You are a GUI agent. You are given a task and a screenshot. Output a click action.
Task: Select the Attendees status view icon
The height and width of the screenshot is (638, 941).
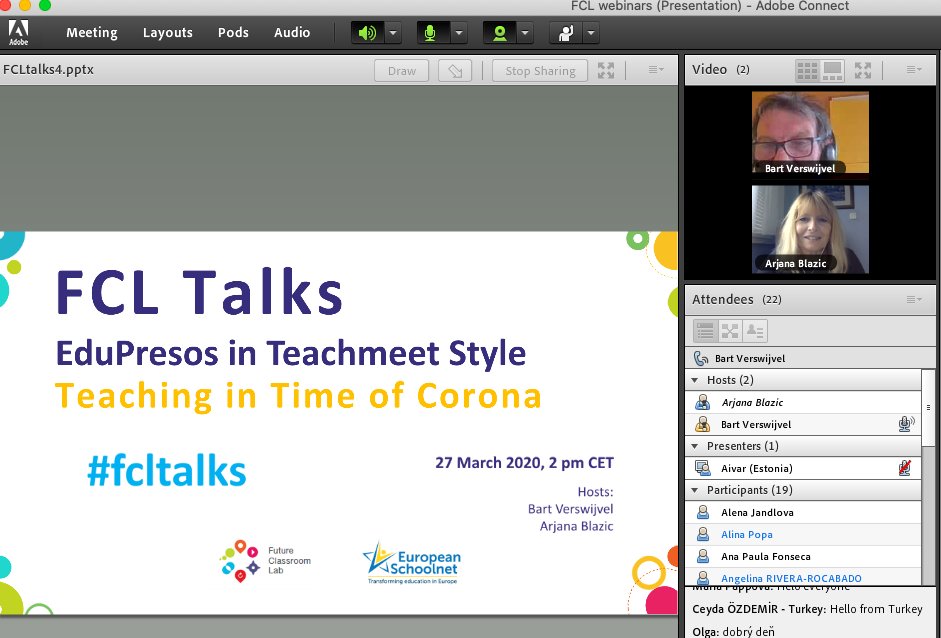755,331
